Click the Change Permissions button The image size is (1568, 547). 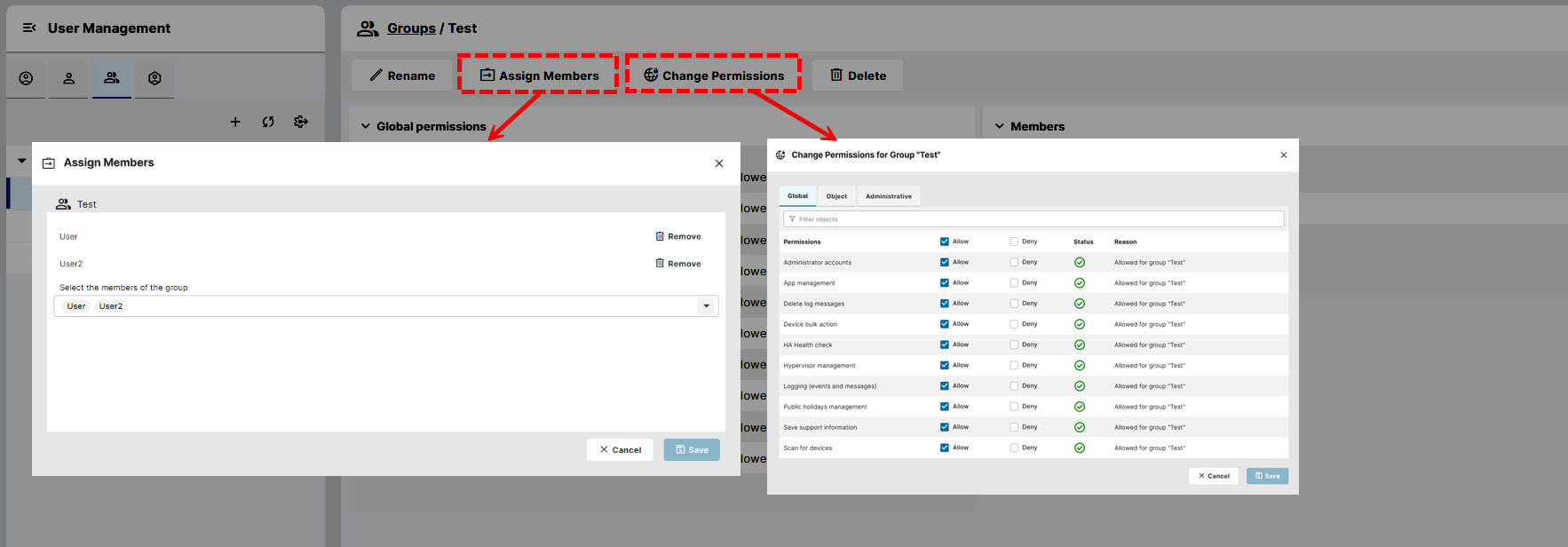point(714,75)
